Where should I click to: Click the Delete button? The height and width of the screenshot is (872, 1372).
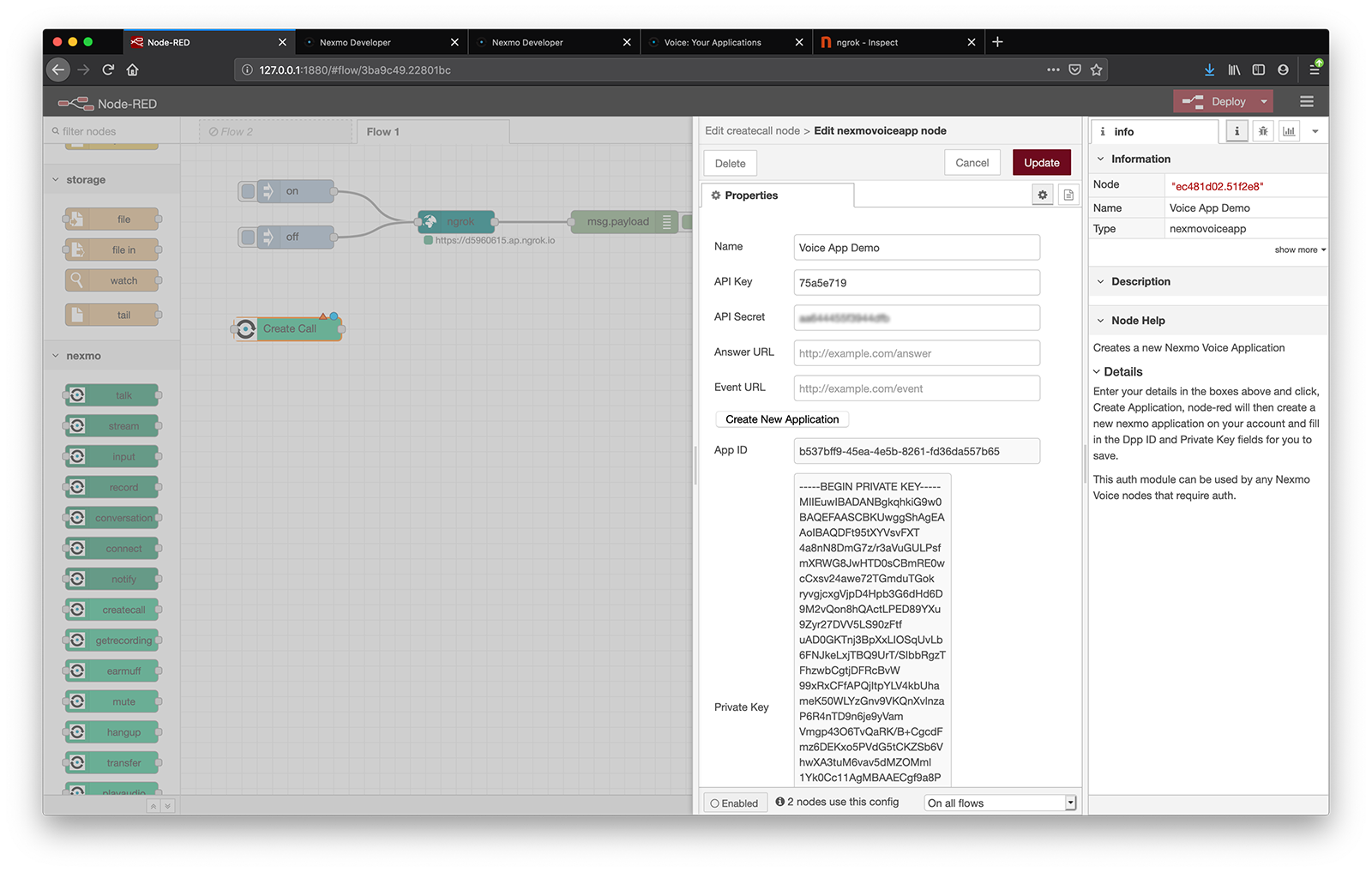point(731,164)
